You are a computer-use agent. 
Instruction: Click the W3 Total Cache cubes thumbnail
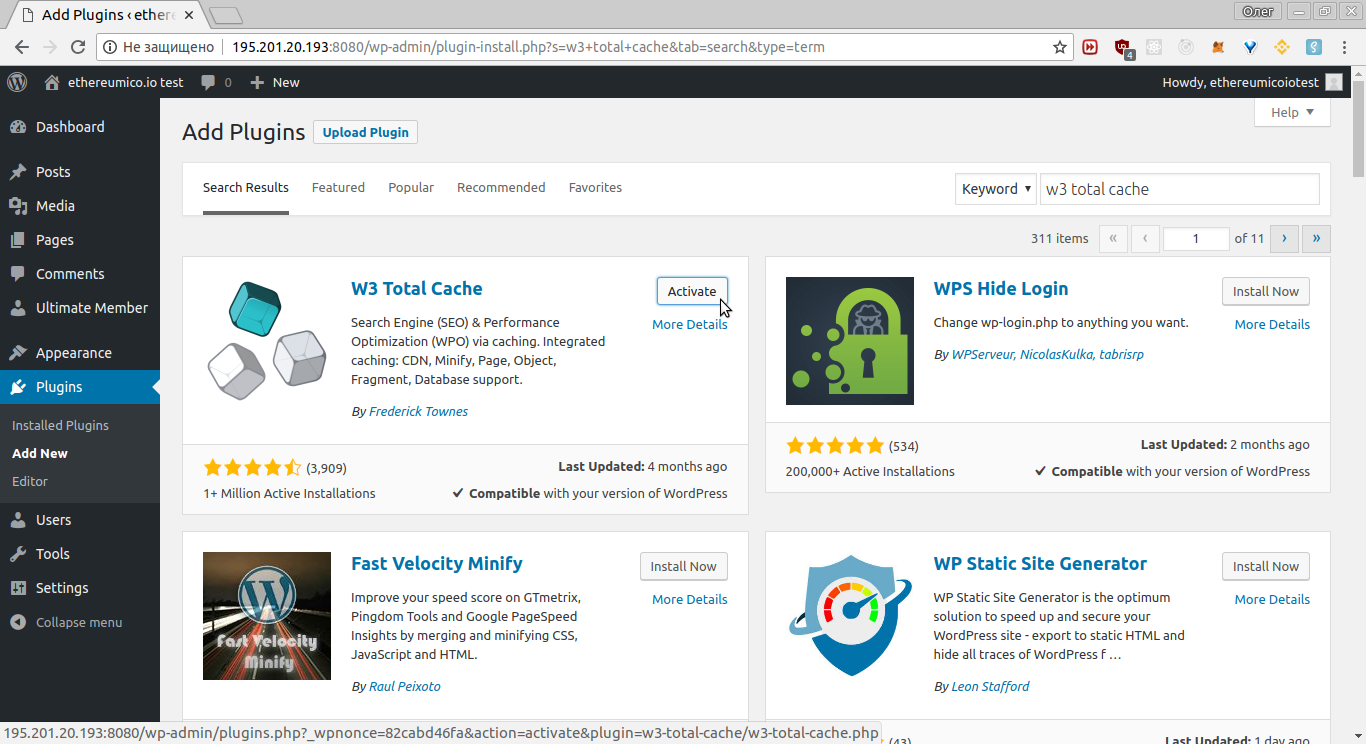point(267,341)
